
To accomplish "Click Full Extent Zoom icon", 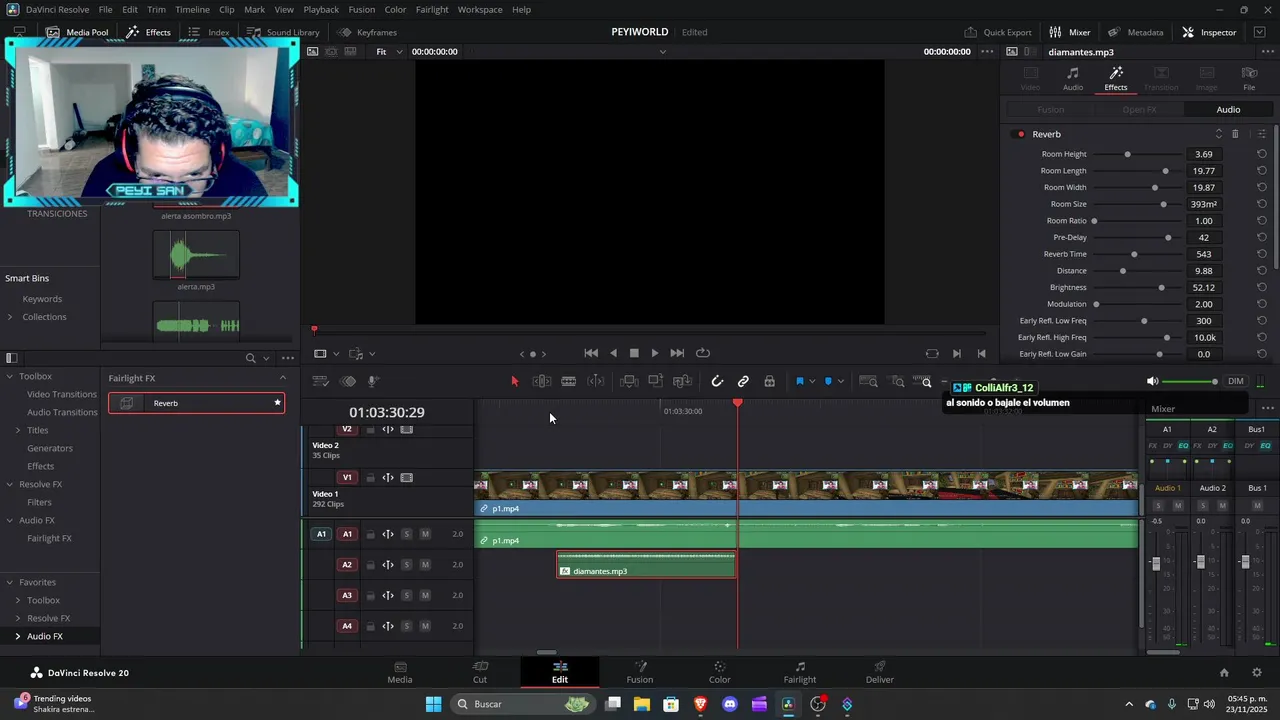I will coord(869,381).
